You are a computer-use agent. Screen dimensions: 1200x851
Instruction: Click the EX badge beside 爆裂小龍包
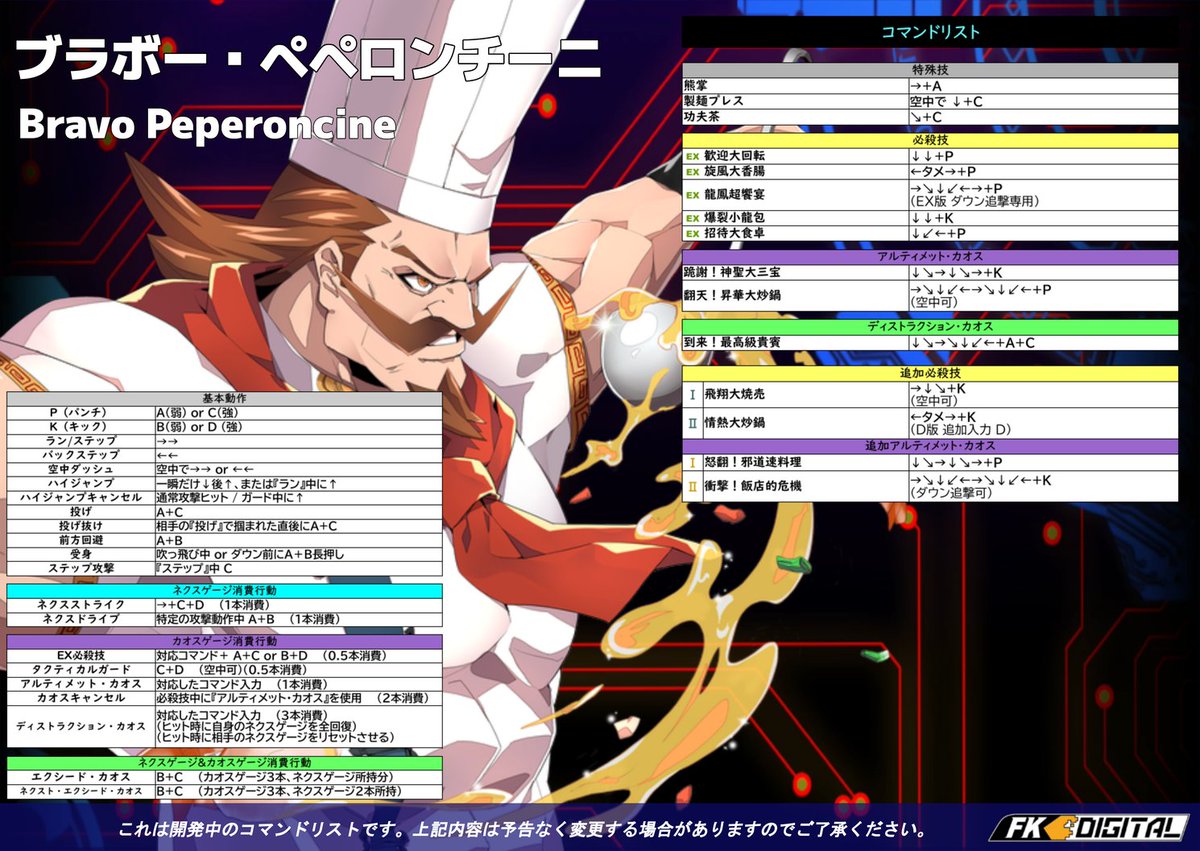pos(692,218)
